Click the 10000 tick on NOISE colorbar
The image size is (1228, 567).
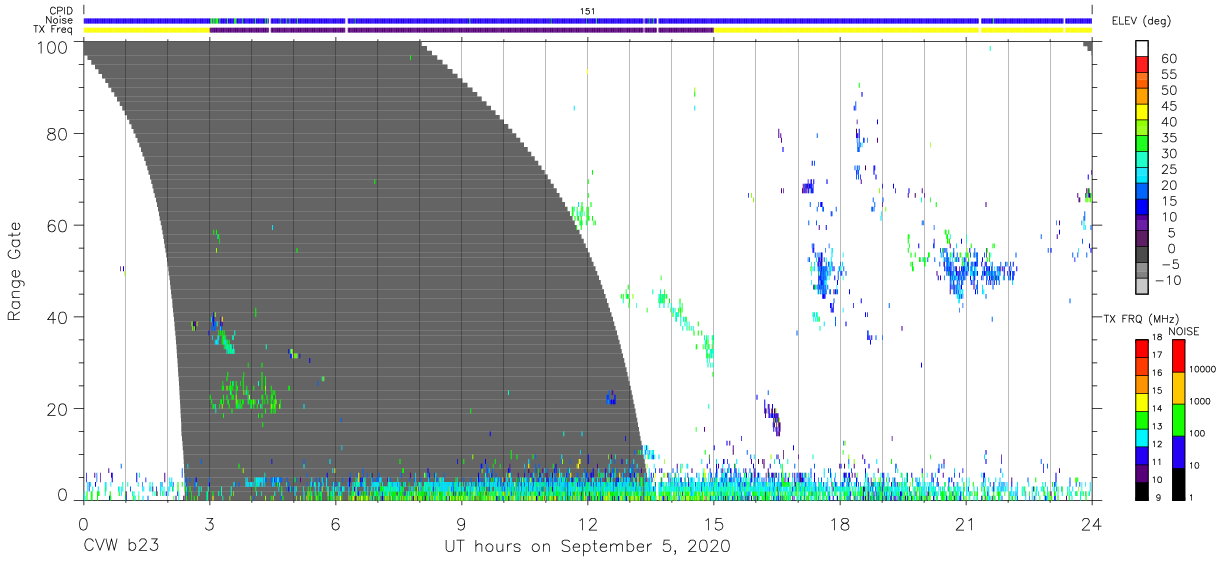1201,370
